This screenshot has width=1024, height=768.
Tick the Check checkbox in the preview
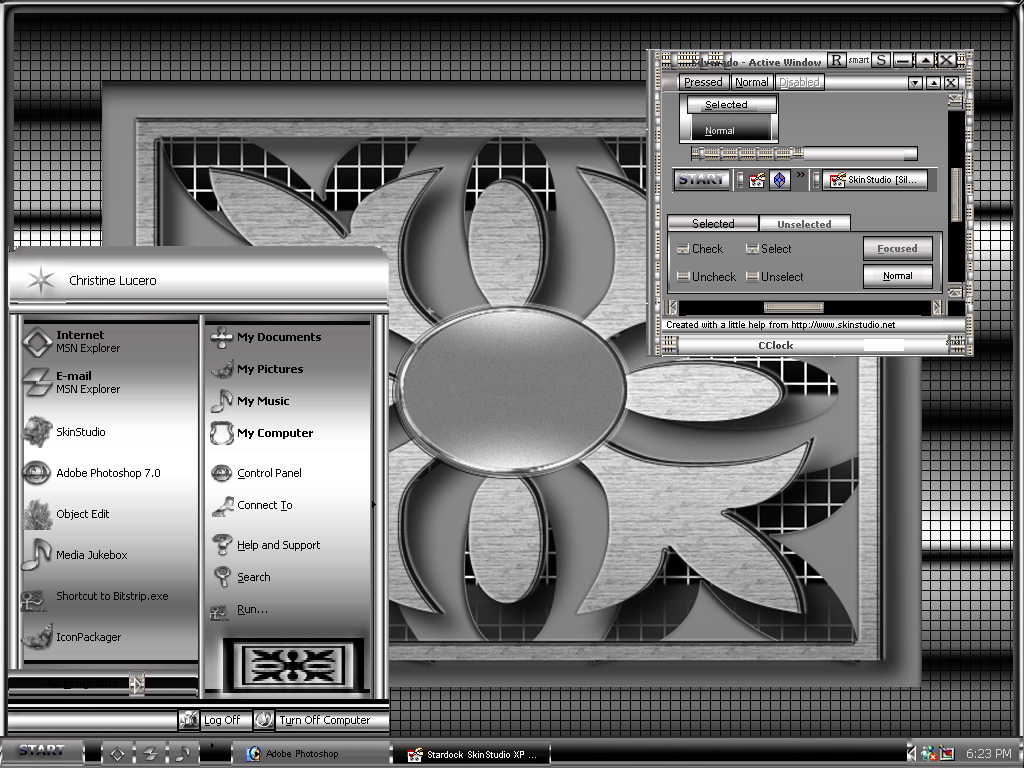pos(683,249)
